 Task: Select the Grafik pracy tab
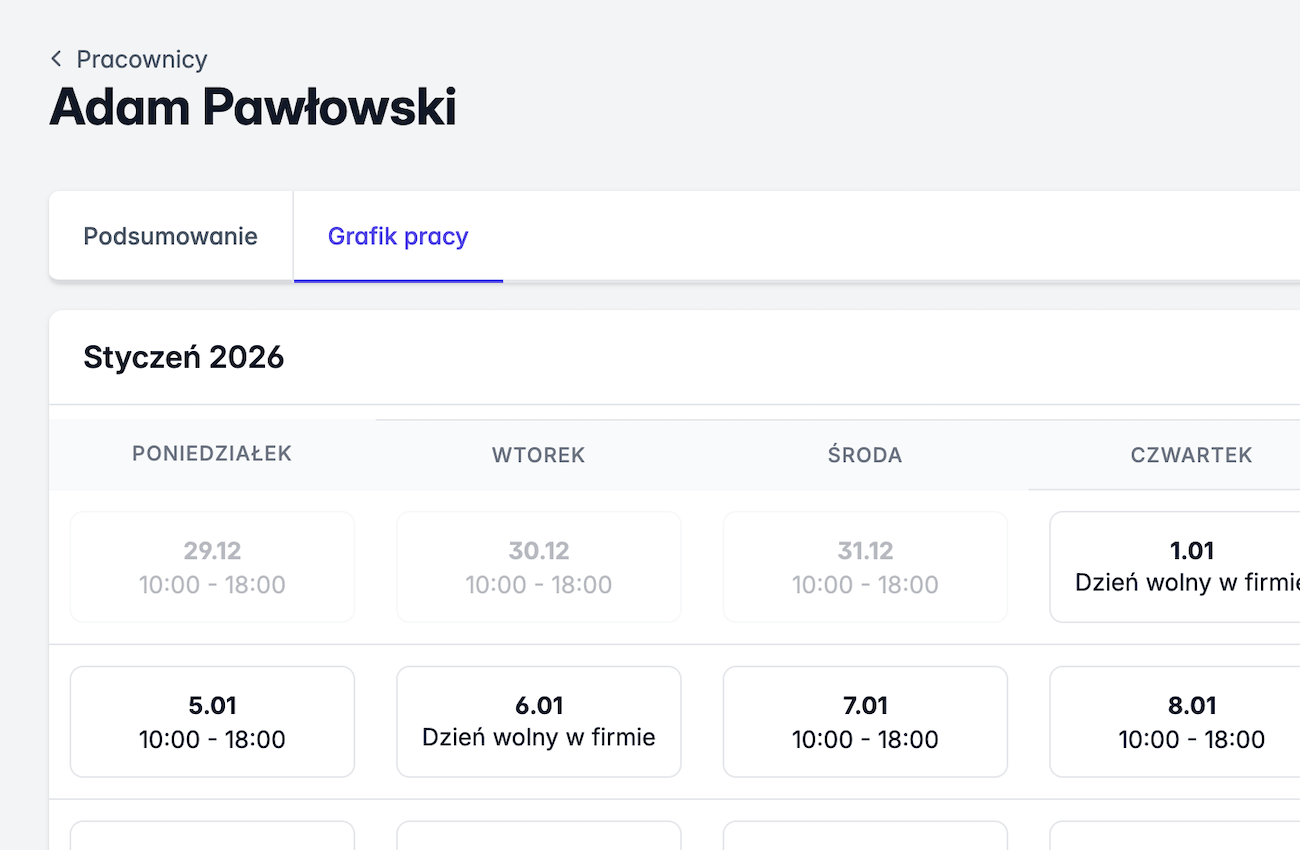[398, 237]
